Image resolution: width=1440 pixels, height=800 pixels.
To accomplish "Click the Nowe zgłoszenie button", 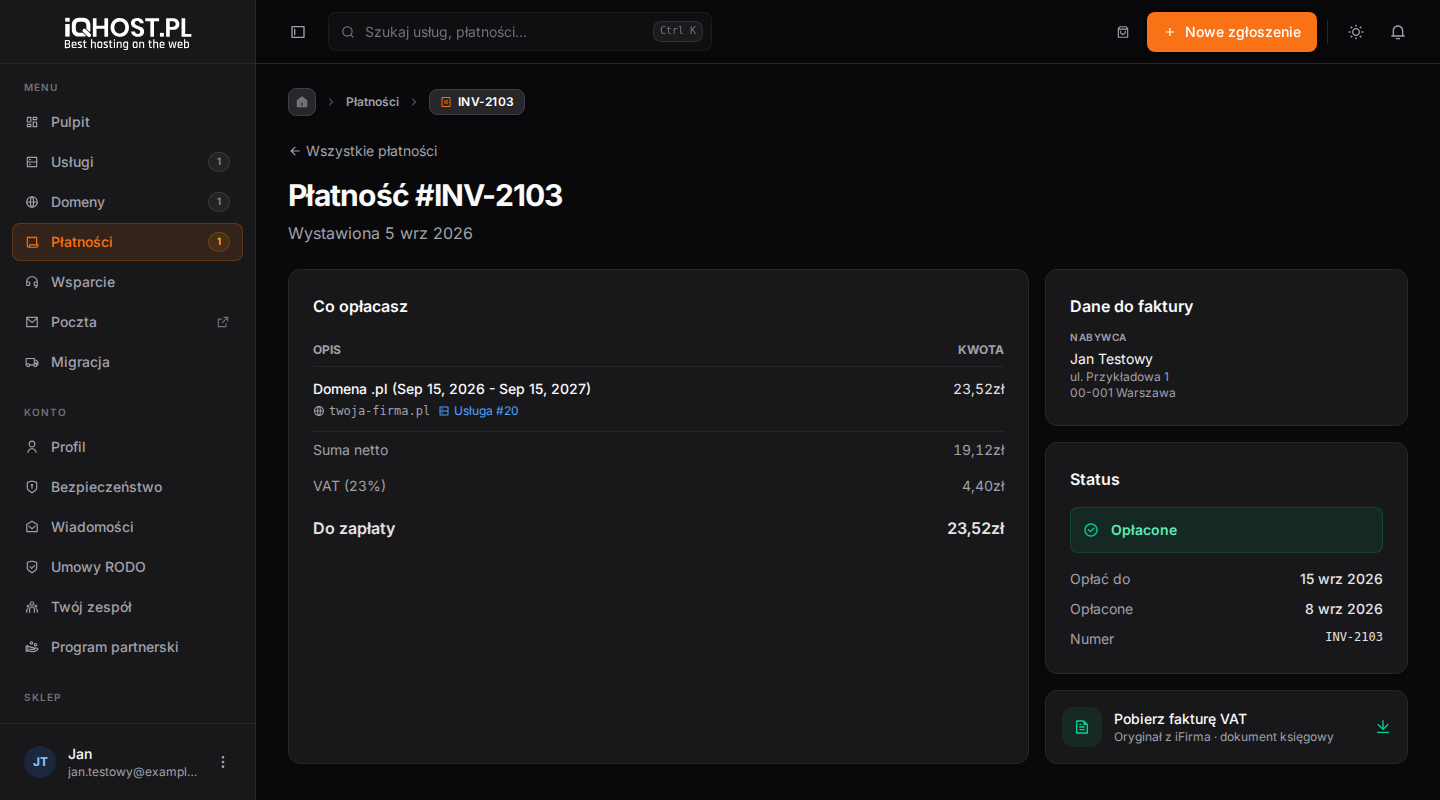I will [x=1232, y=32].
